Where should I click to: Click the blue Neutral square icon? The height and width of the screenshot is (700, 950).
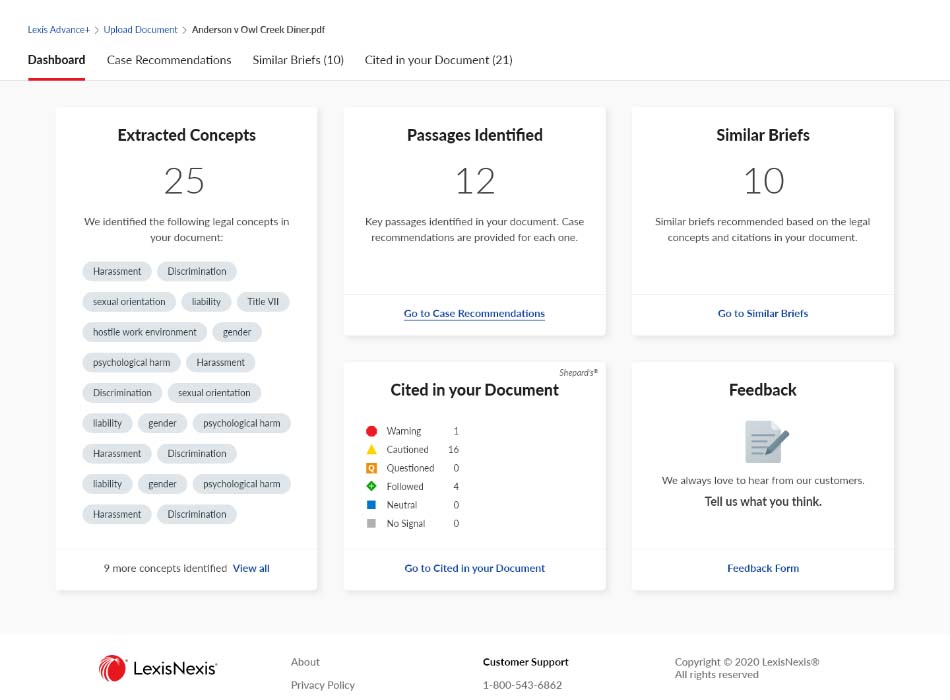[371, 505]
